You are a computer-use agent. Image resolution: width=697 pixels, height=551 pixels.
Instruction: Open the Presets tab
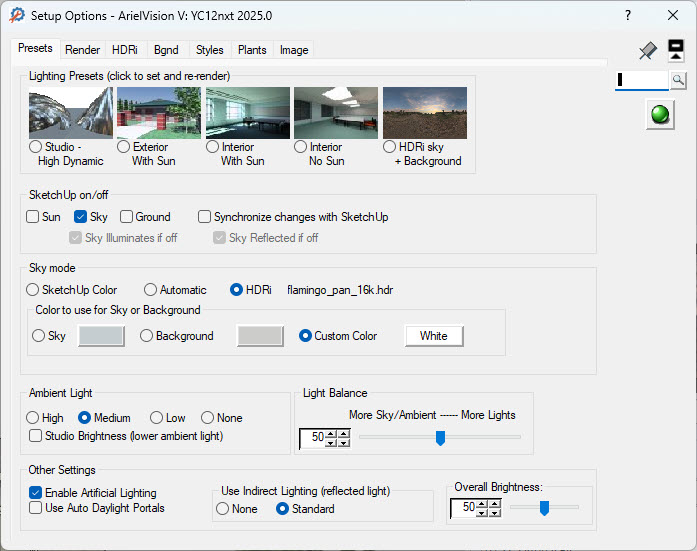coord(35,48)
